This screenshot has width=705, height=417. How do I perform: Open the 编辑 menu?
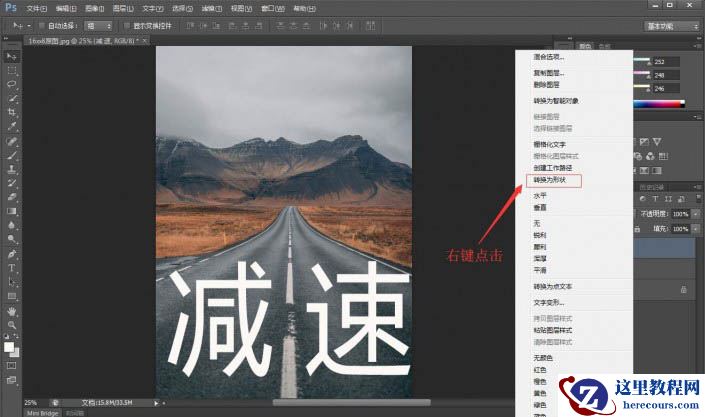66,9
